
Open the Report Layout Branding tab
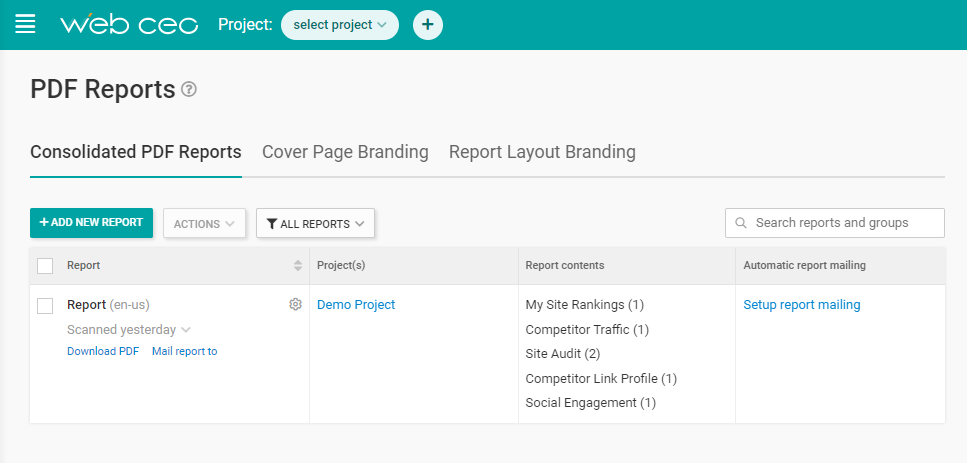542,152
